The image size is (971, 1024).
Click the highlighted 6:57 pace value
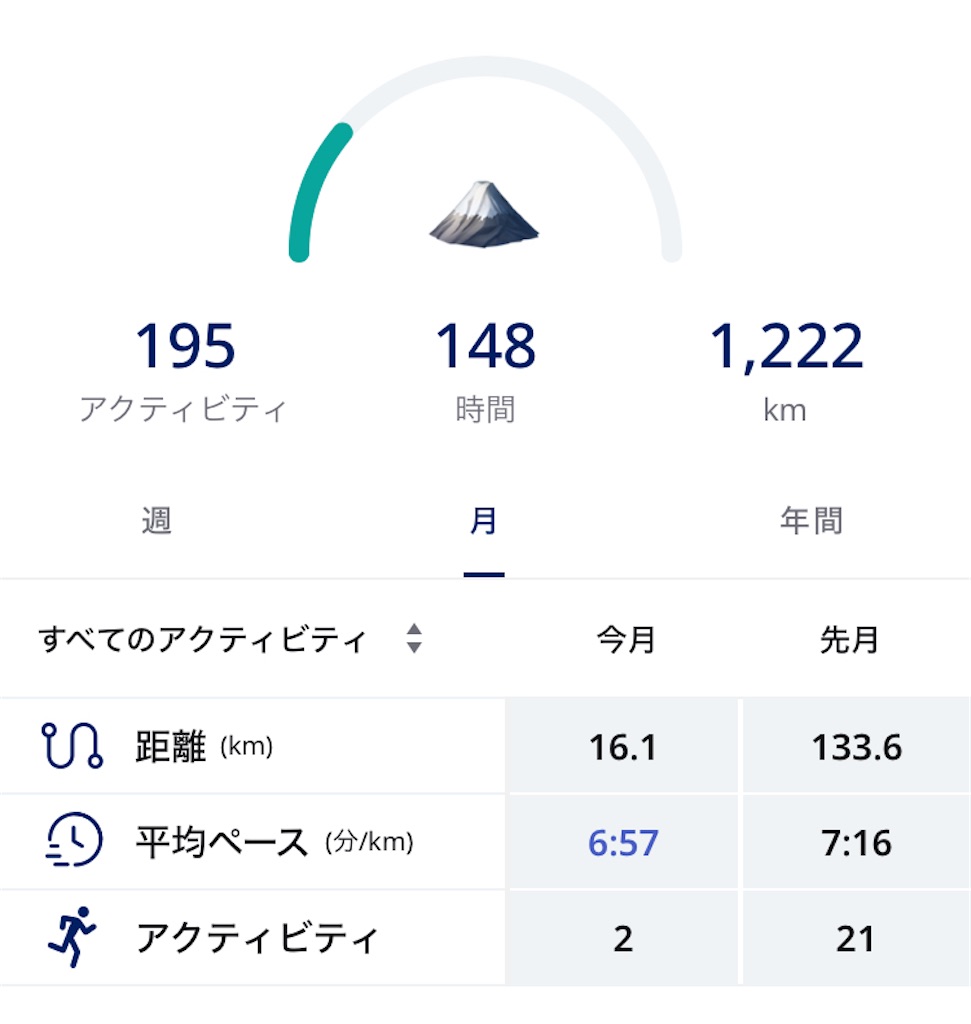click(623, 842)
